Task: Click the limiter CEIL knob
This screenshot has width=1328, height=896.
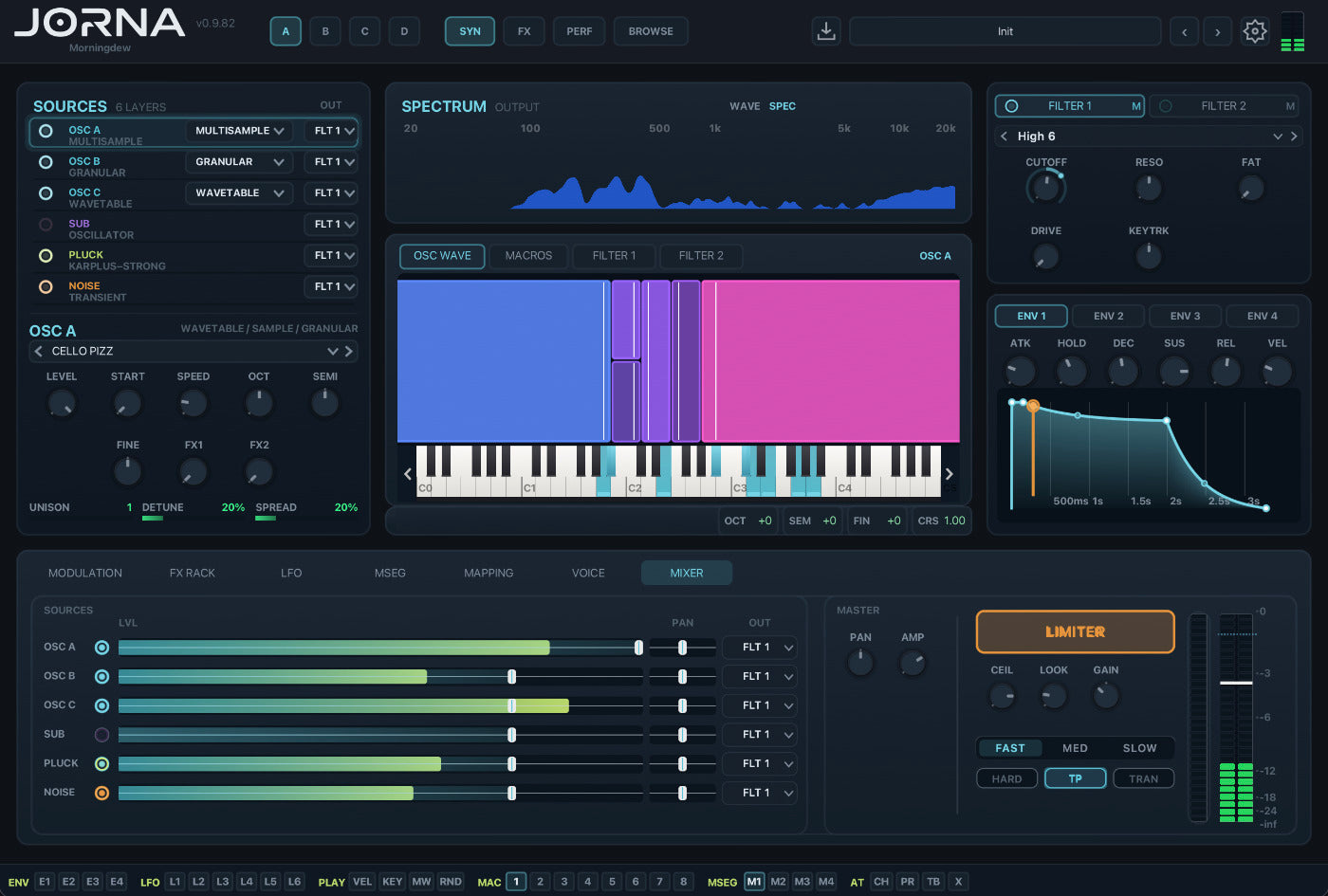Action: [1002, 696]
